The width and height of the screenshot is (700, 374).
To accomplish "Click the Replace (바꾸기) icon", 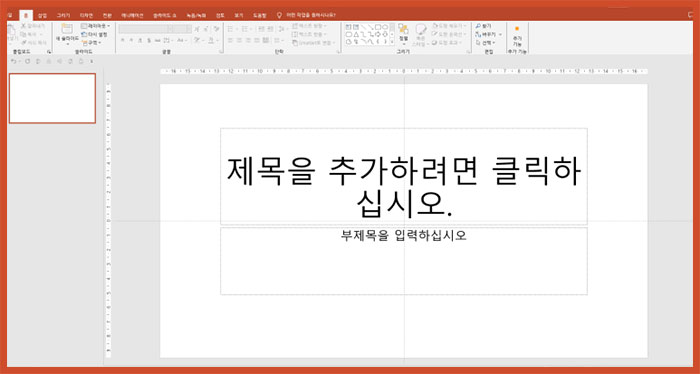I will click(478, 34).
